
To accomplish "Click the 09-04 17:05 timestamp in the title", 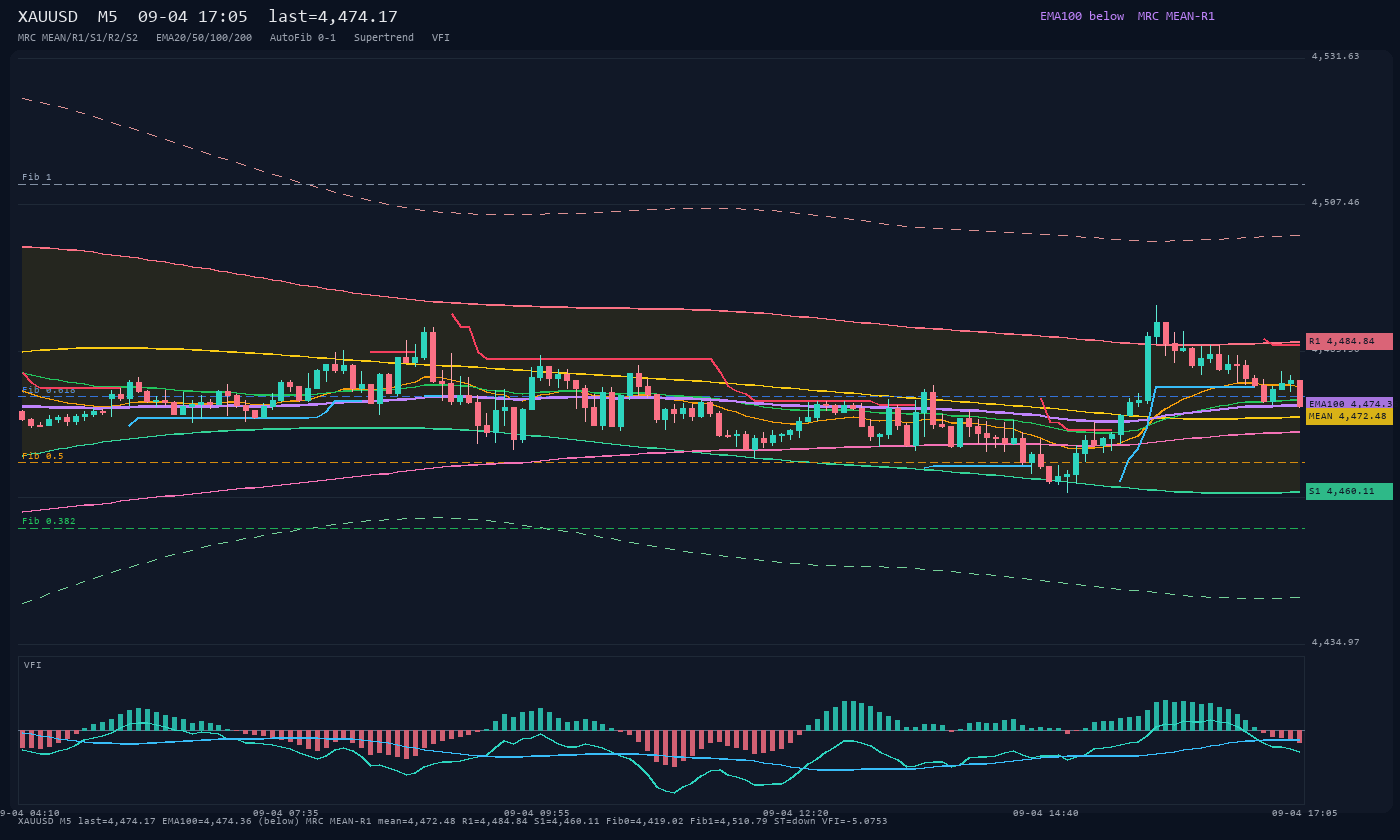I will pyautogui.click(x=193, y=17).
